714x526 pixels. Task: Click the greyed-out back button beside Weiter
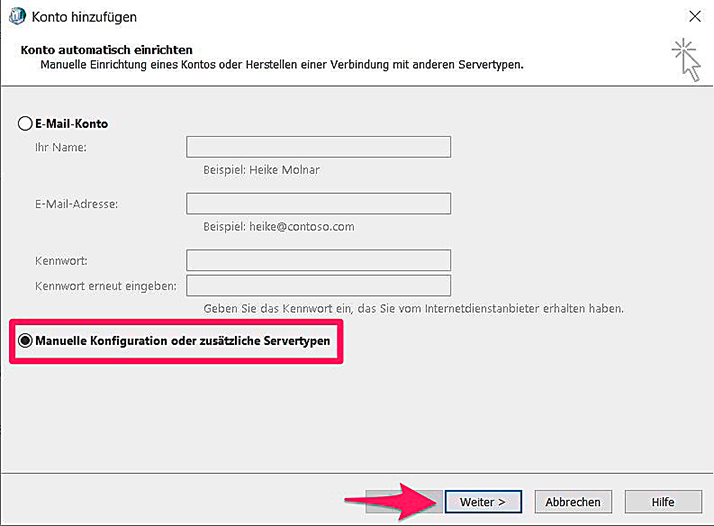[403, 502]
